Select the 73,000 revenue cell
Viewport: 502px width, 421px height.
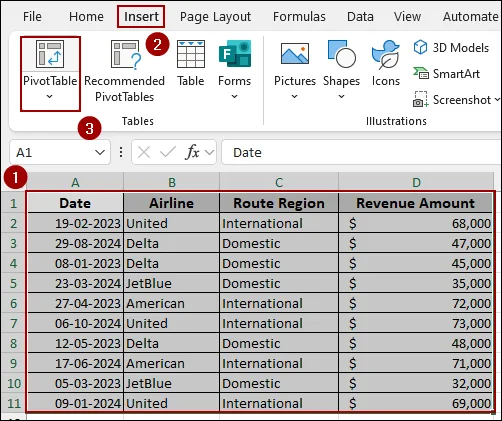click(x=416, y=323)
